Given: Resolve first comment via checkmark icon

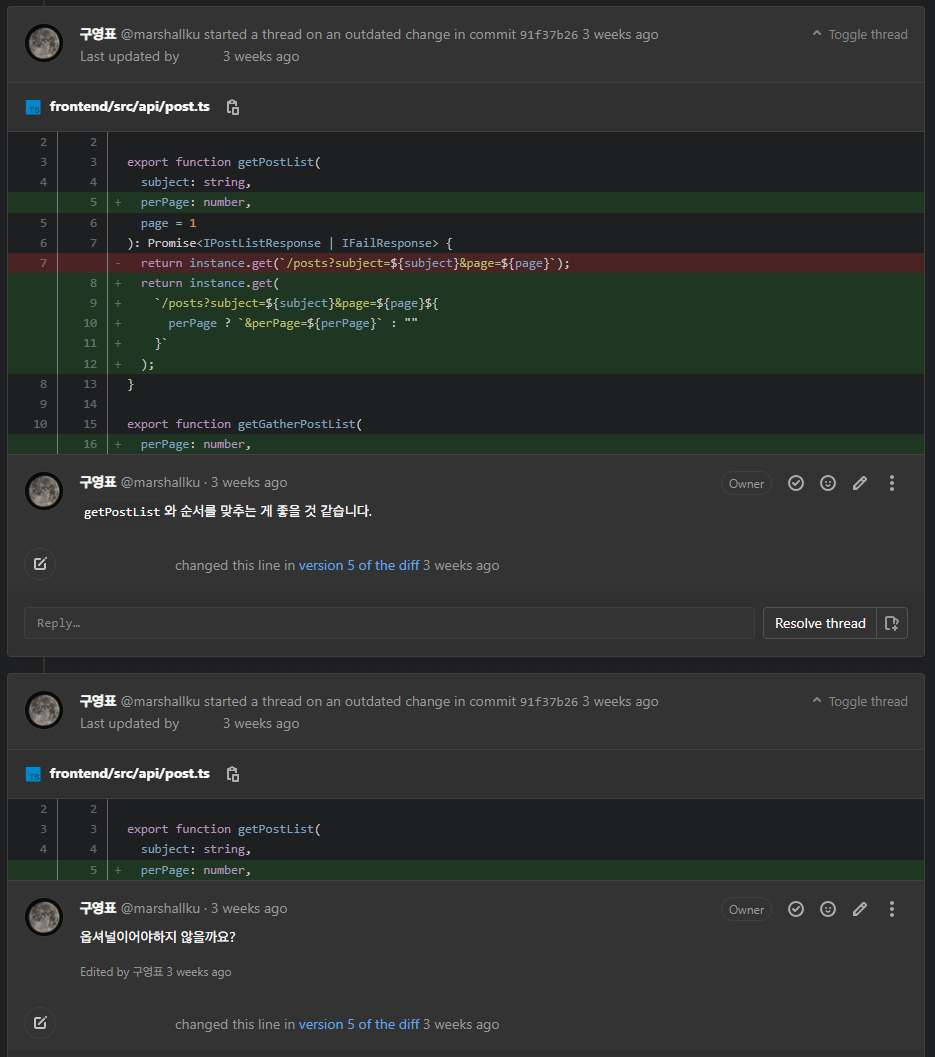Looking at the screenshot, I should click(x=796, y=483).
